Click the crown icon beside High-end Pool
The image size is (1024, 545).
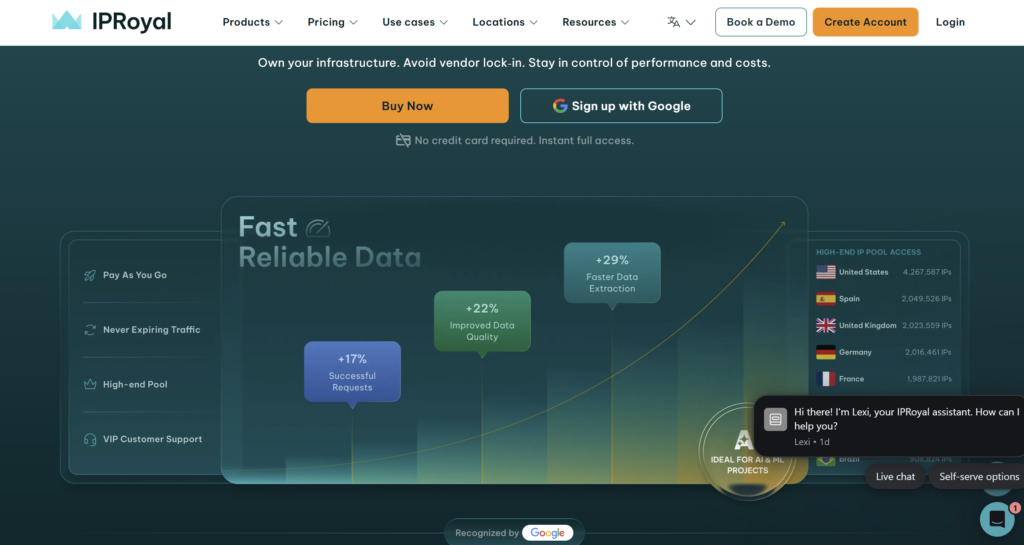90,385
